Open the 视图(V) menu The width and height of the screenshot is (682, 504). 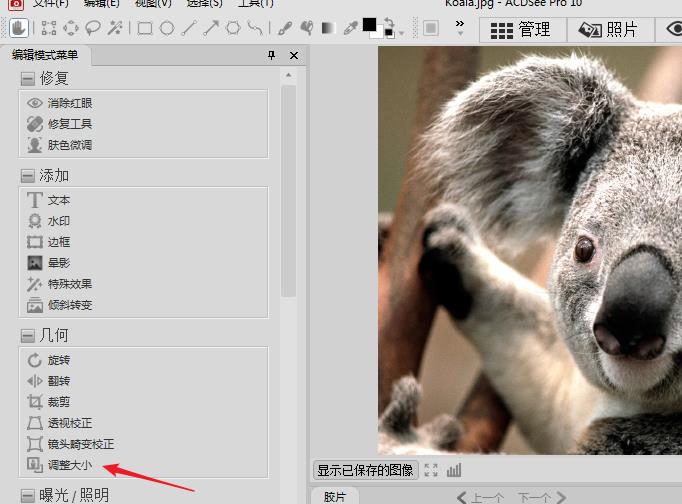(153, 3)
